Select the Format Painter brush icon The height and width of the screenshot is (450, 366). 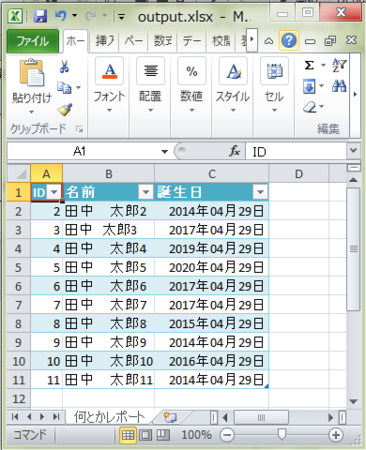65,109
